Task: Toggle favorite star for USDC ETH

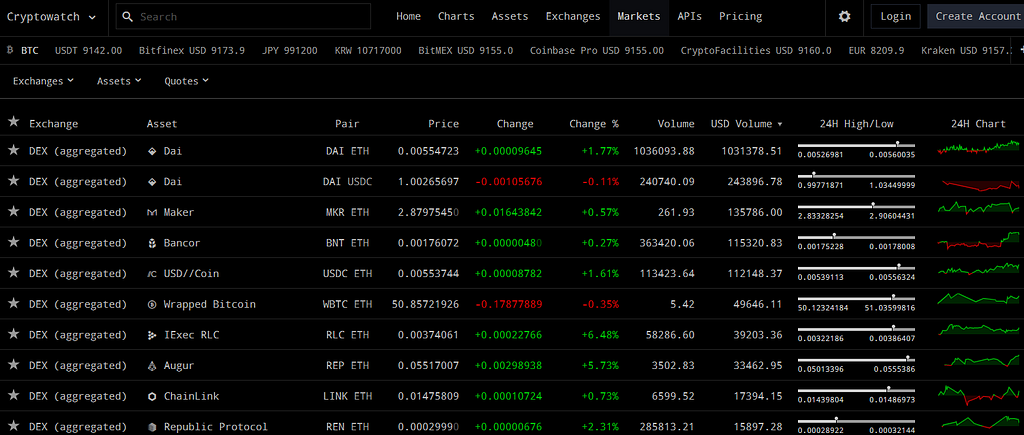Action: [13, 273]
